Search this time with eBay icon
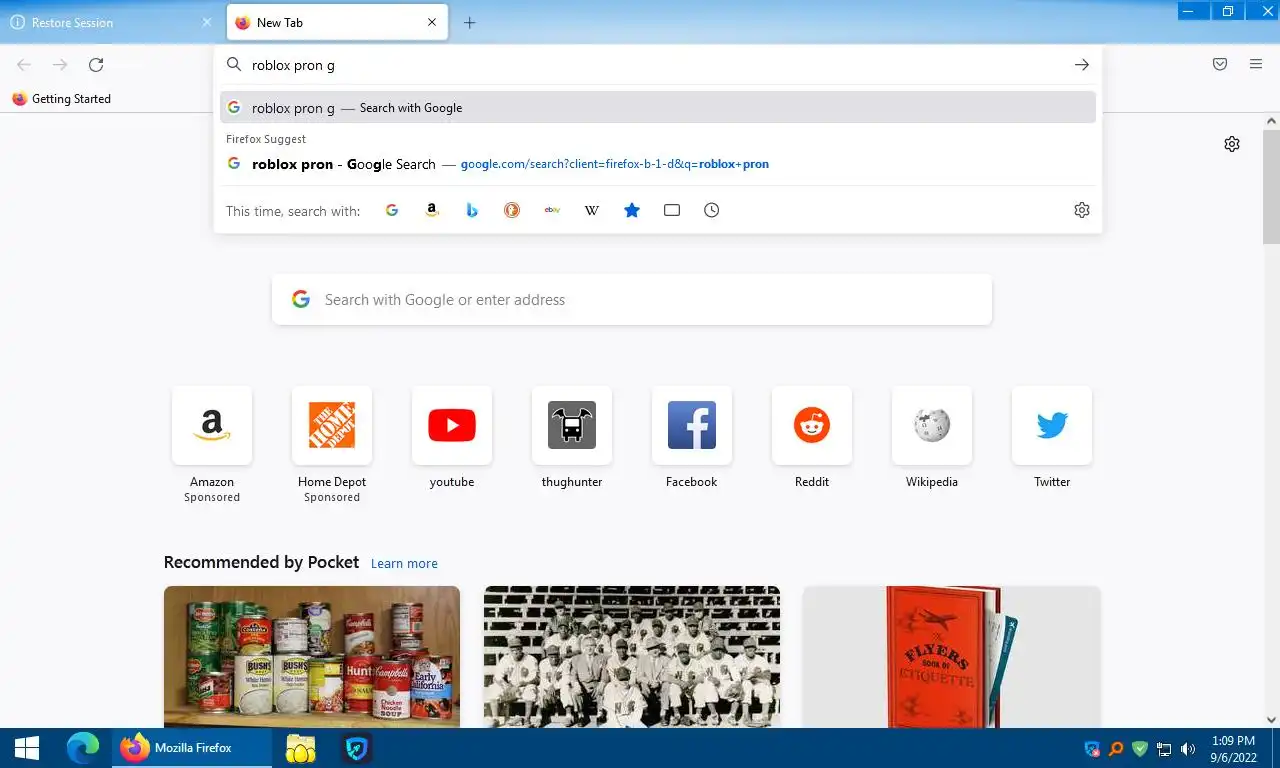 [552, 210]
